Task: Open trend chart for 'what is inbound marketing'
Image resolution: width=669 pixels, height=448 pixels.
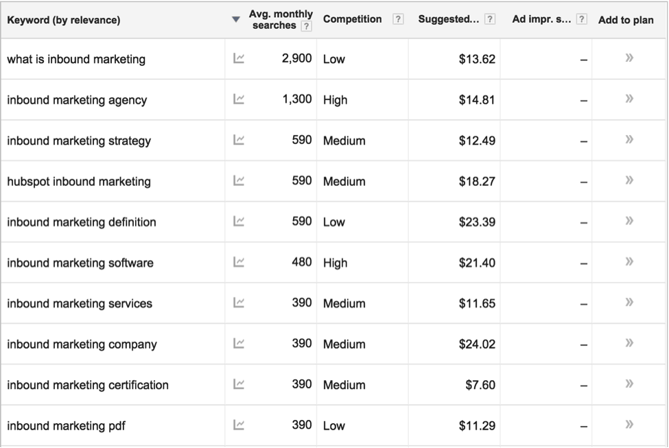Action: (239, 58)
